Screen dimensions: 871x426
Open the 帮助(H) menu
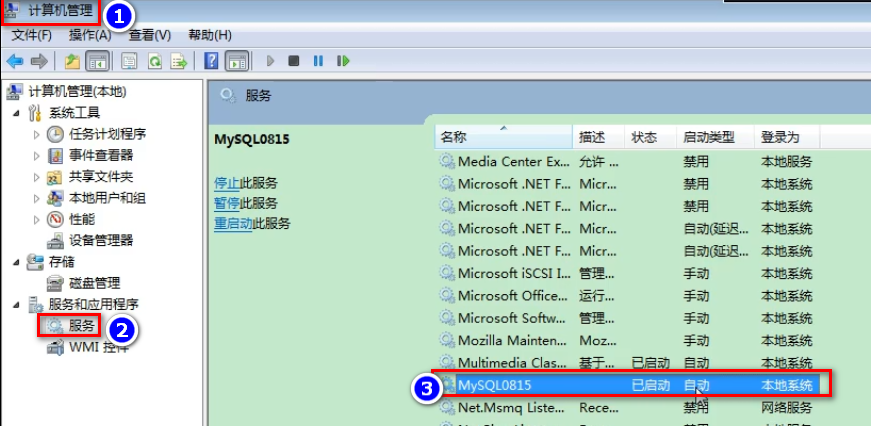210,36
